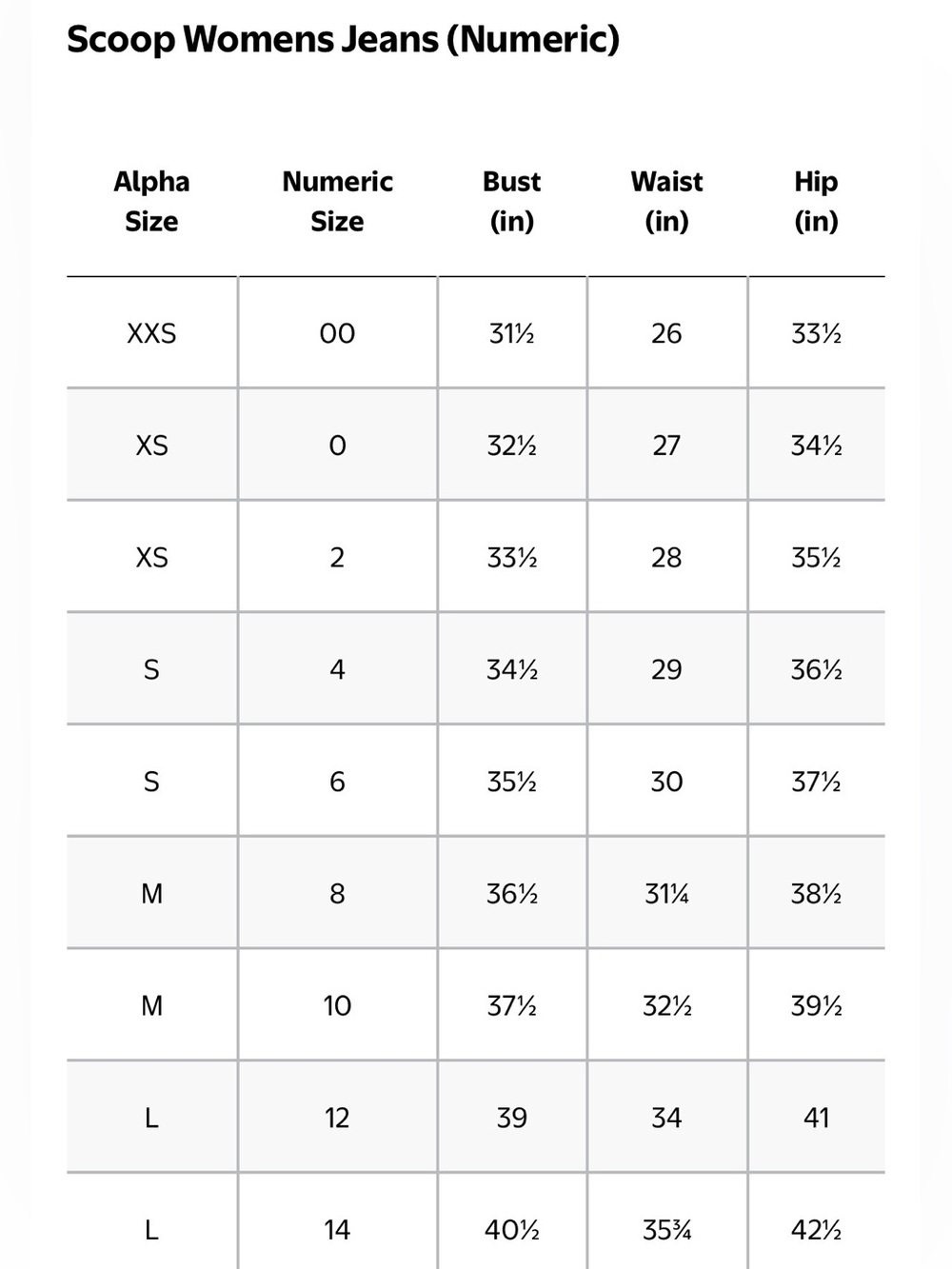This screenshot has width=952, height=1269.
Task: Select the waist value 26 cell
Action: tap(666, 333)
